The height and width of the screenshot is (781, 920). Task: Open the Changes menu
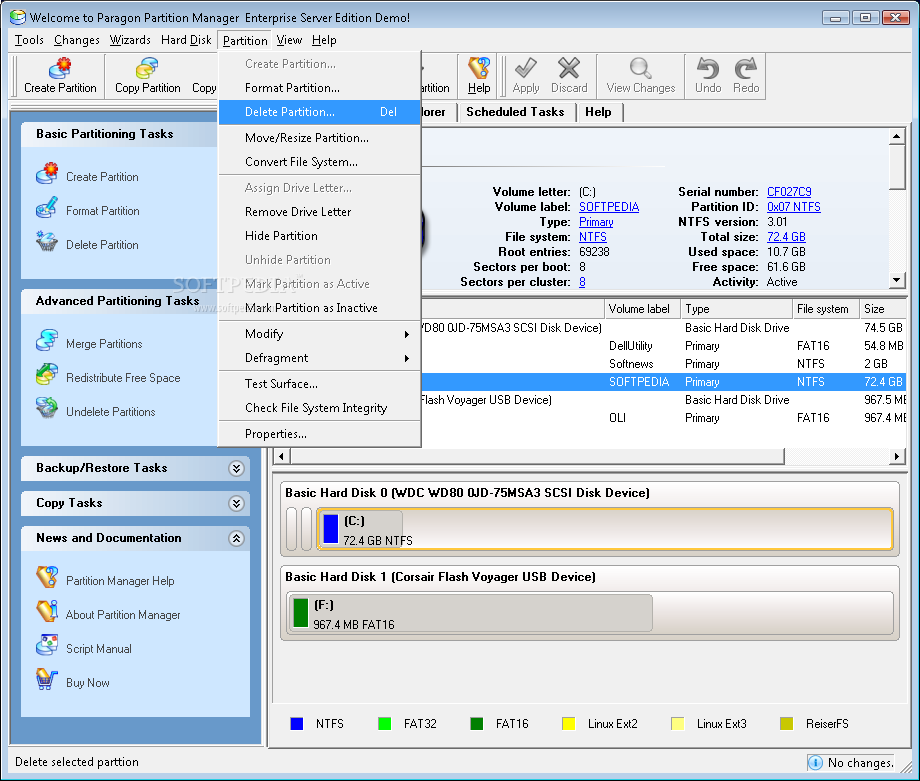76,40
